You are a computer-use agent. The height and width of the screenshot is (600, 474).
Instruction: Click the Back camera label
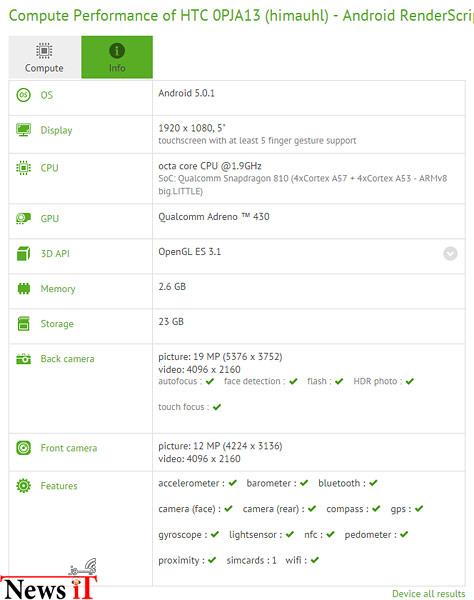click(67, 359)
